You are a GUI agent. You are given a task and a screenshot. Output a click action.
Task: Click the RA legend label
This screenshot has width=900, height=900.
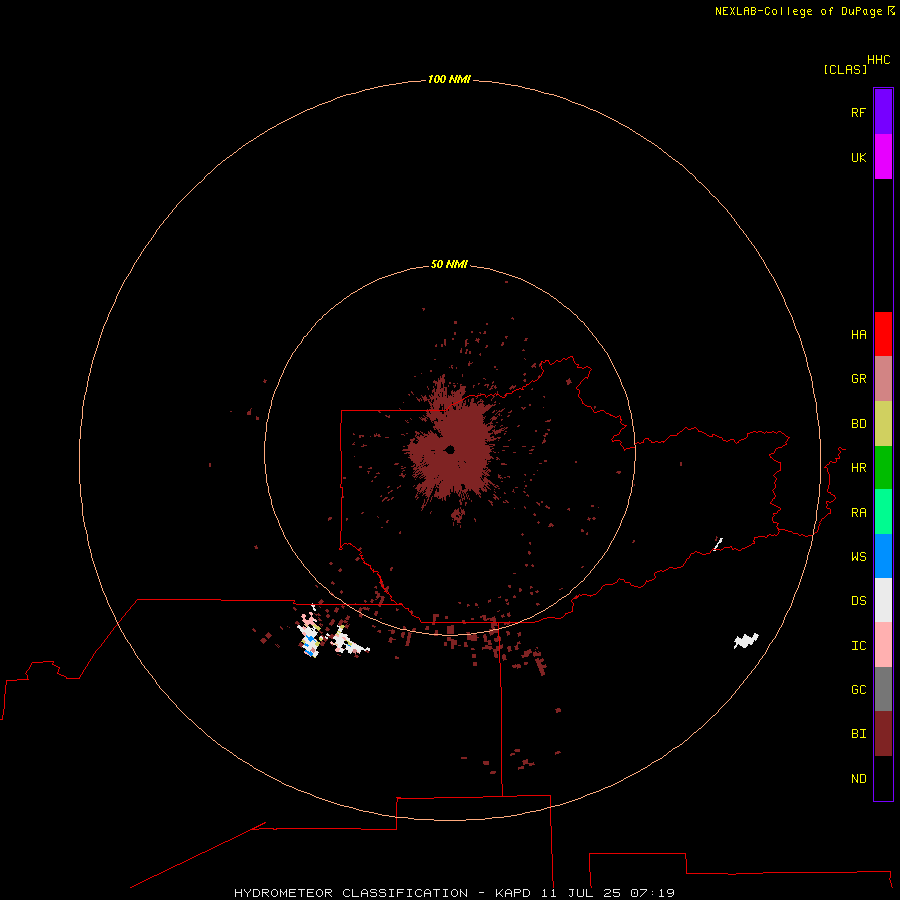click(858, 513)
